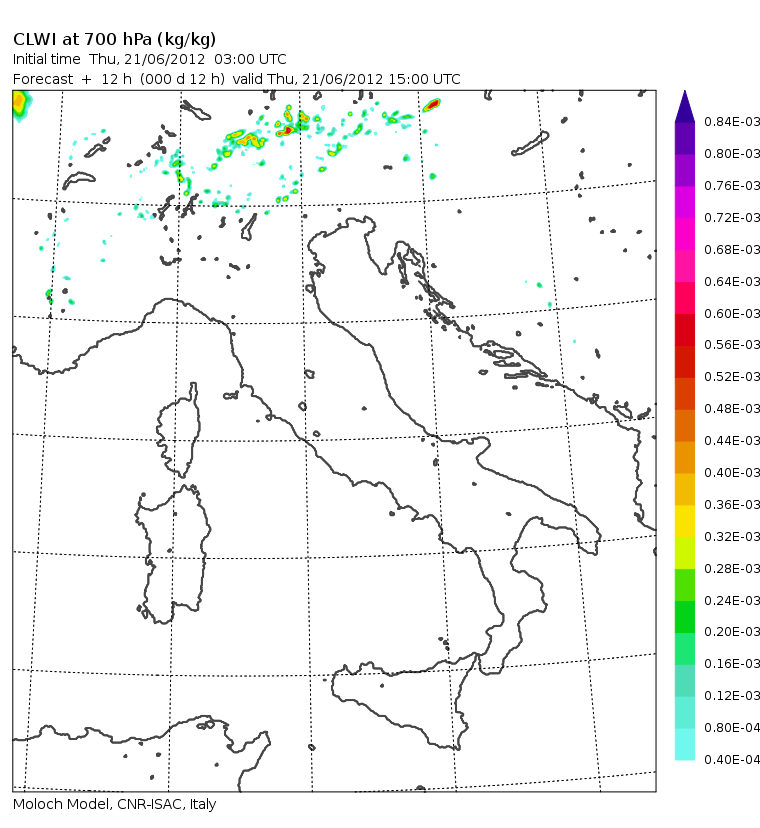Click the island of Sardinia on the map
Image resolution: width=760 pixels, height=828 pixels.
(173, 554)
